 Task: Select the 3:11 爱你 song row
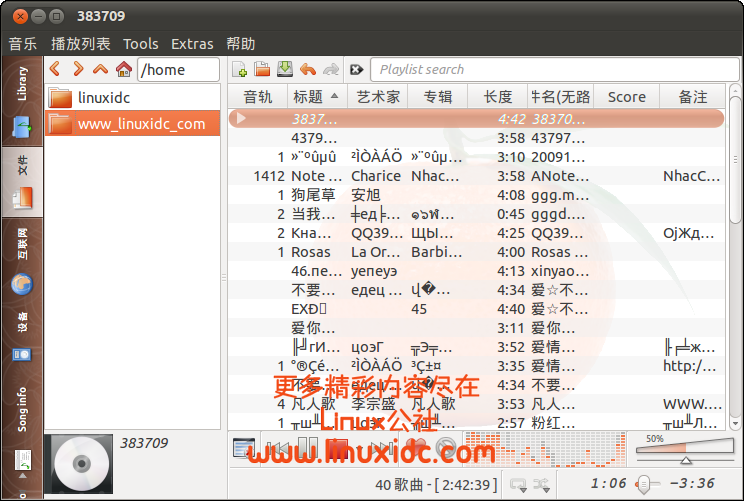(x=476, y=328)
